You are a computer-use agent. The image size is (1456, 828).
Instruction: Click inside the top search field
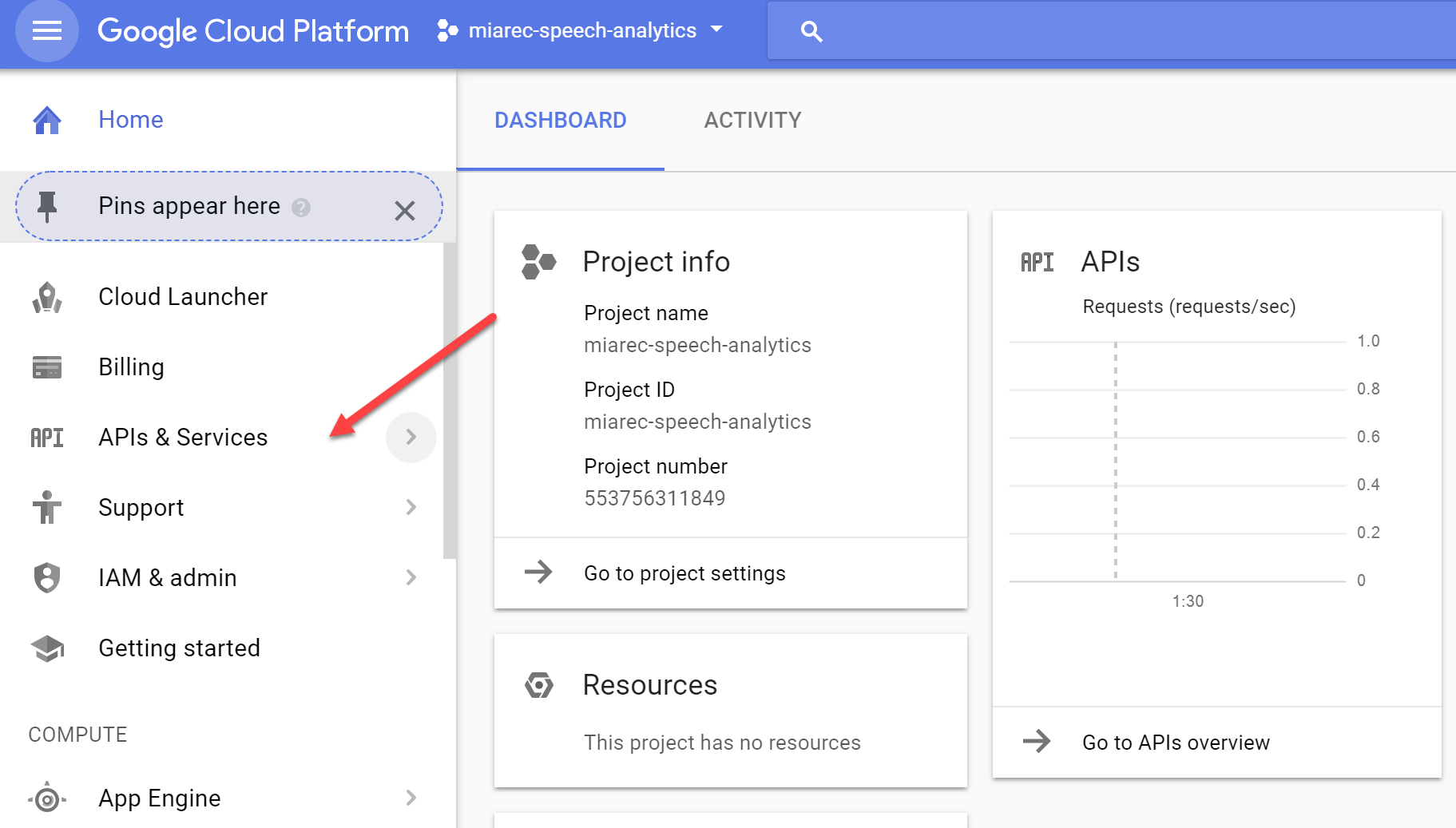click(1111, 31)
